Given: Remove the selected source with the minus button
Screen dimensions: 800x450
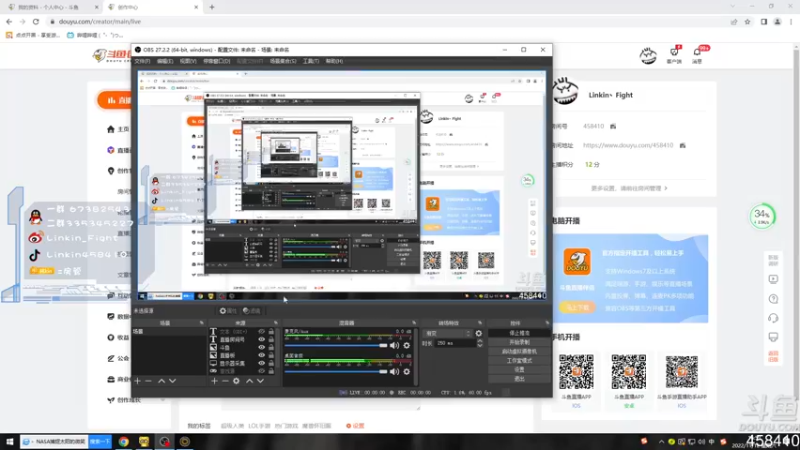Looking at the screenshot, I should tap(225, 381).
